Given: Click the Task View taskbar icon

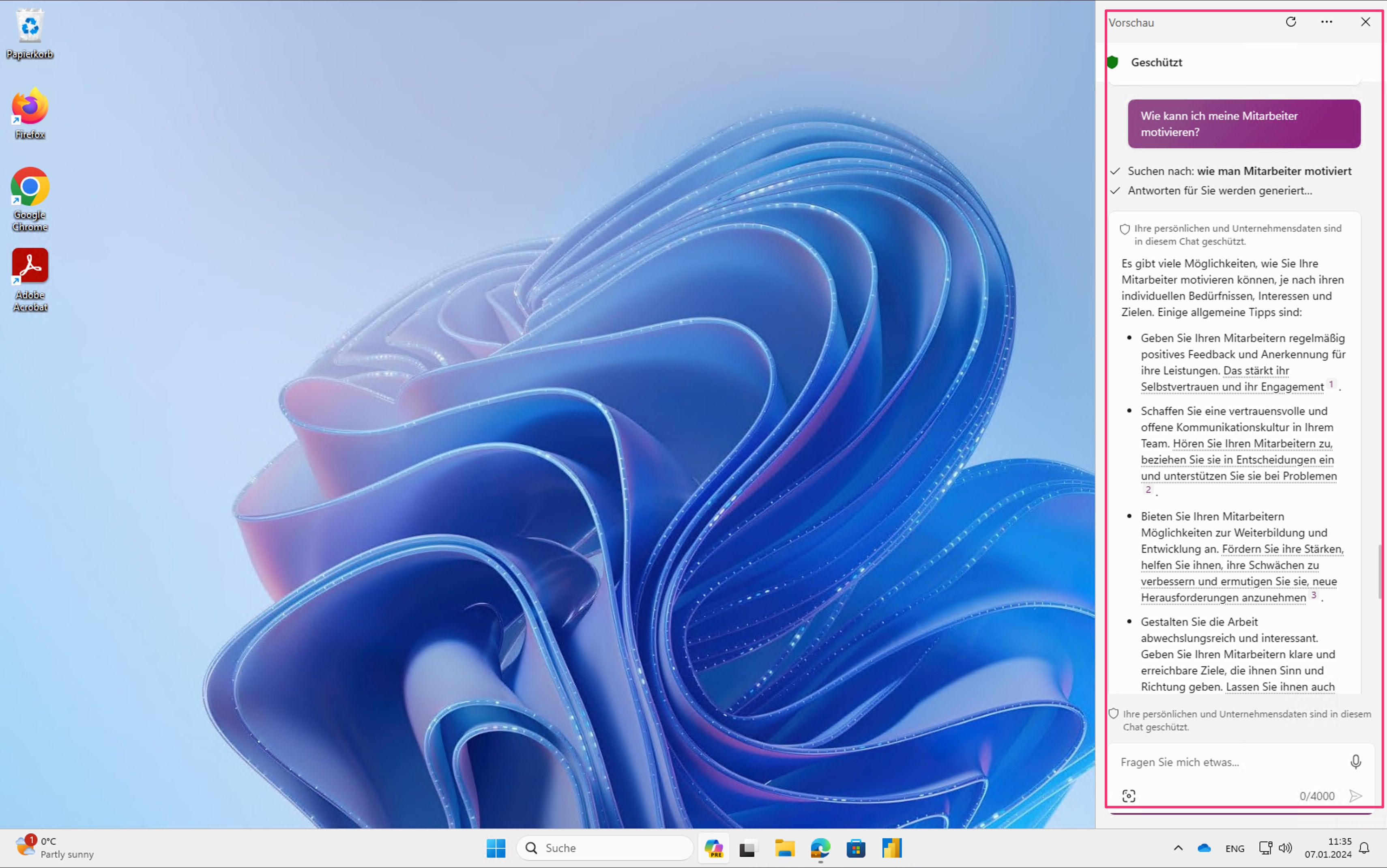Looking at the screenshot, I should [748, 848].
